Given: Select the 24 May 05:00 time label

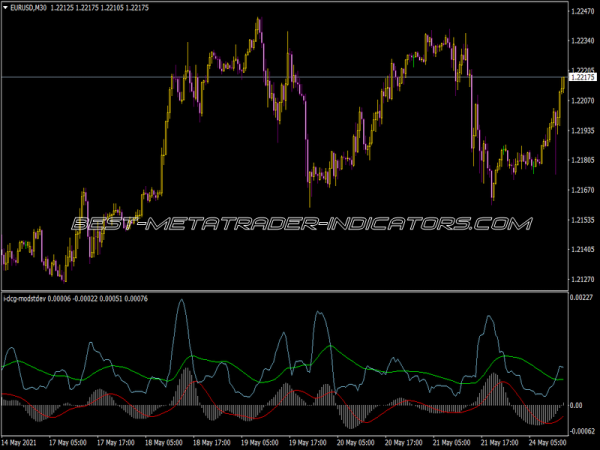Looking at the screenshot, I should coord(548,442).
